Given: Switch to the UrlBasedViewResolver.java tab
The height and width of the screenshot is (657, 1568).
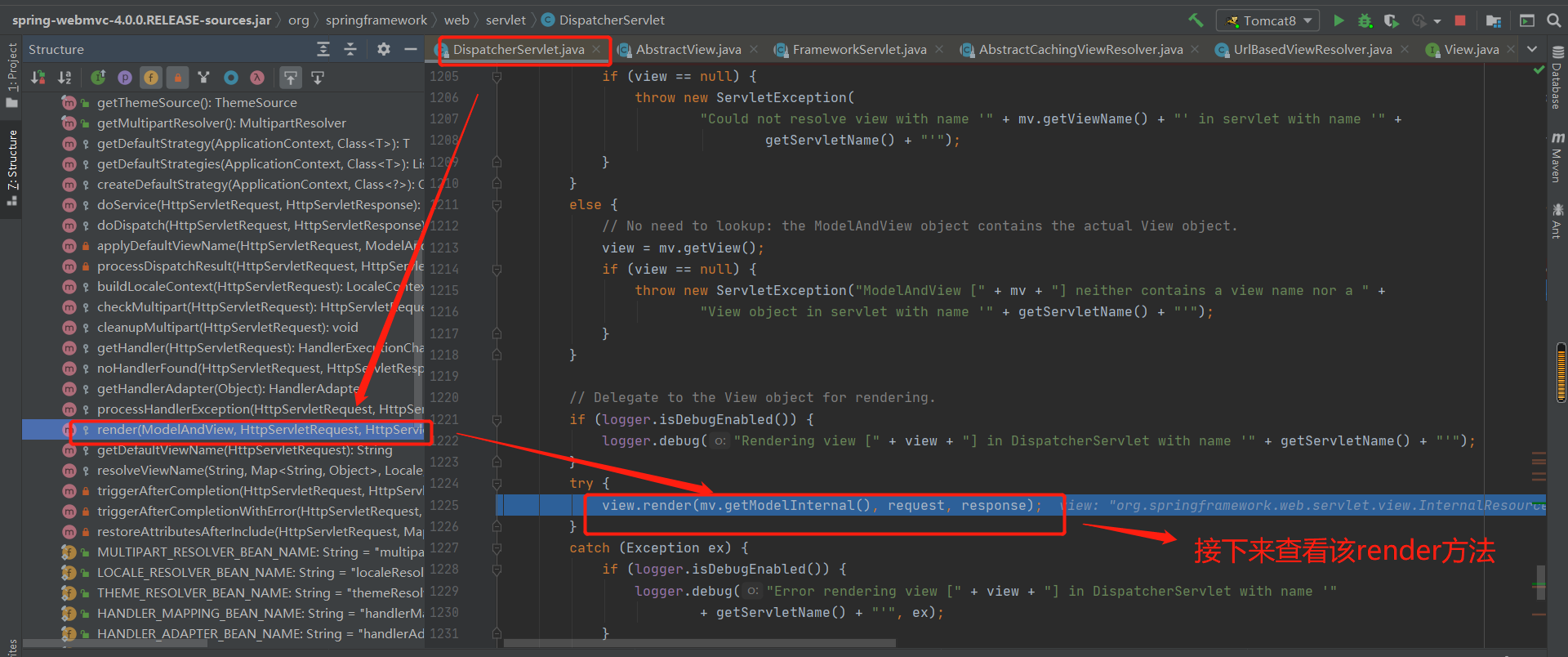Looking at the screenshot, I should coord(1312,50).
